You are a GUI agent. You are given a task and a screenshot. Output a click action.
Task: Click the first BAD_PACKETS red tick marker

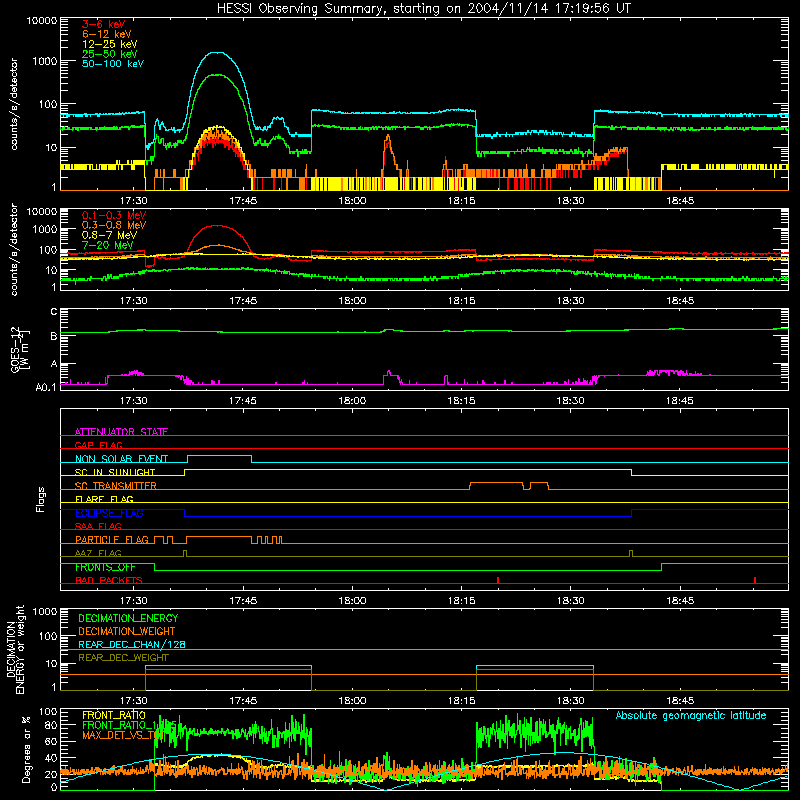497,580
